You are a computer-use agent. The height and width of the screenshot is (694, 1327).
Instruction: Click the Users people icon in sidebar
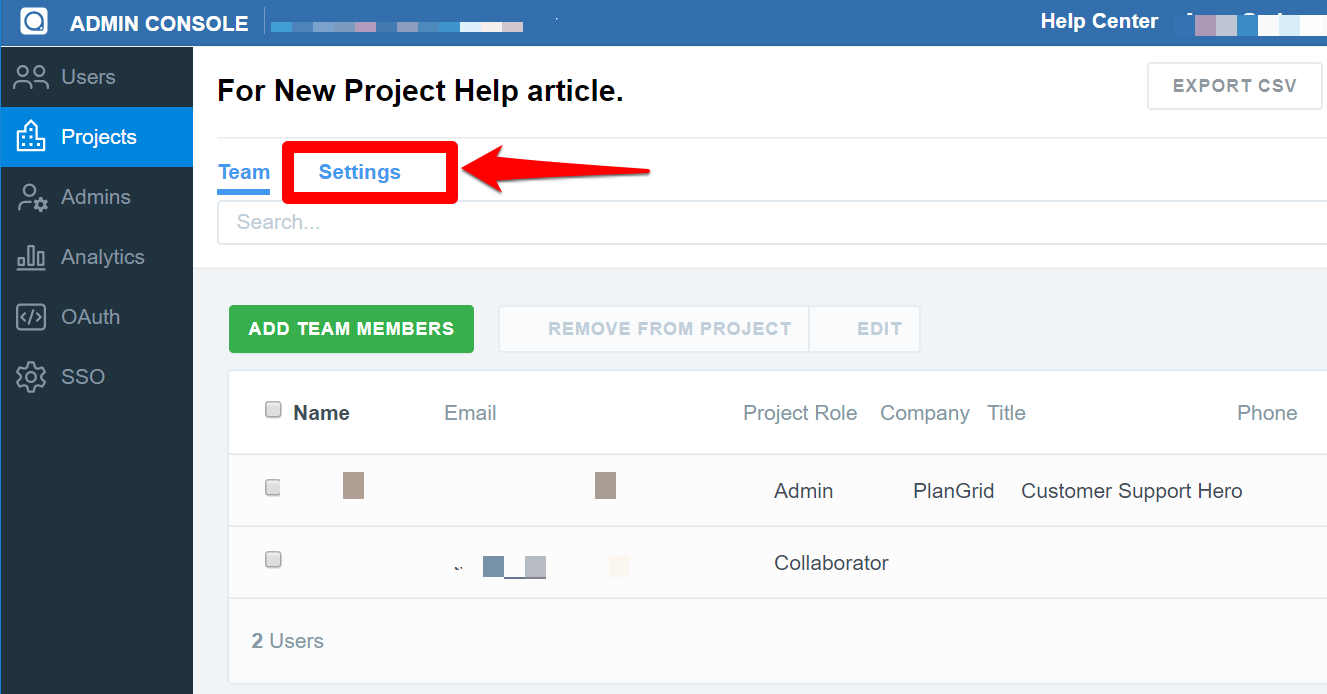(31, 77)
